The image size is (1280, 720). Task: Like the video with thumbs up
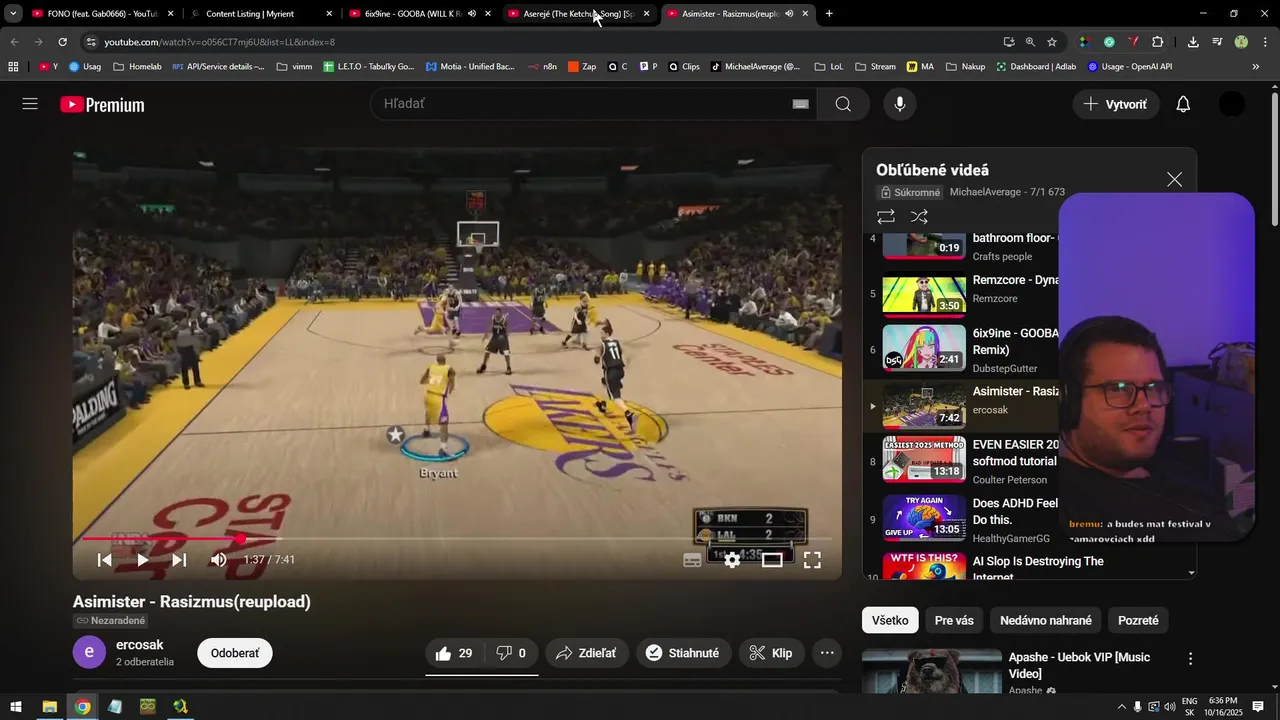coord(454,653)
